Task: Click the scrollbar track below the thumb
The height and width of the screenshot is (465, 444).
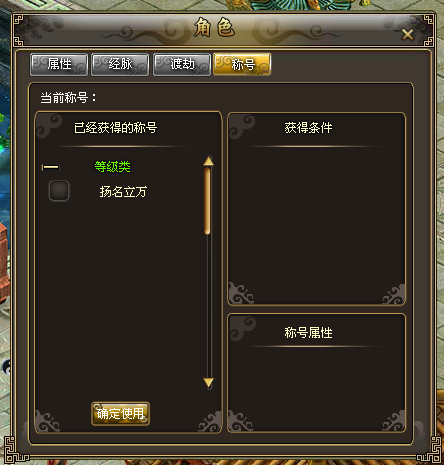Action: tap(209, 306)
